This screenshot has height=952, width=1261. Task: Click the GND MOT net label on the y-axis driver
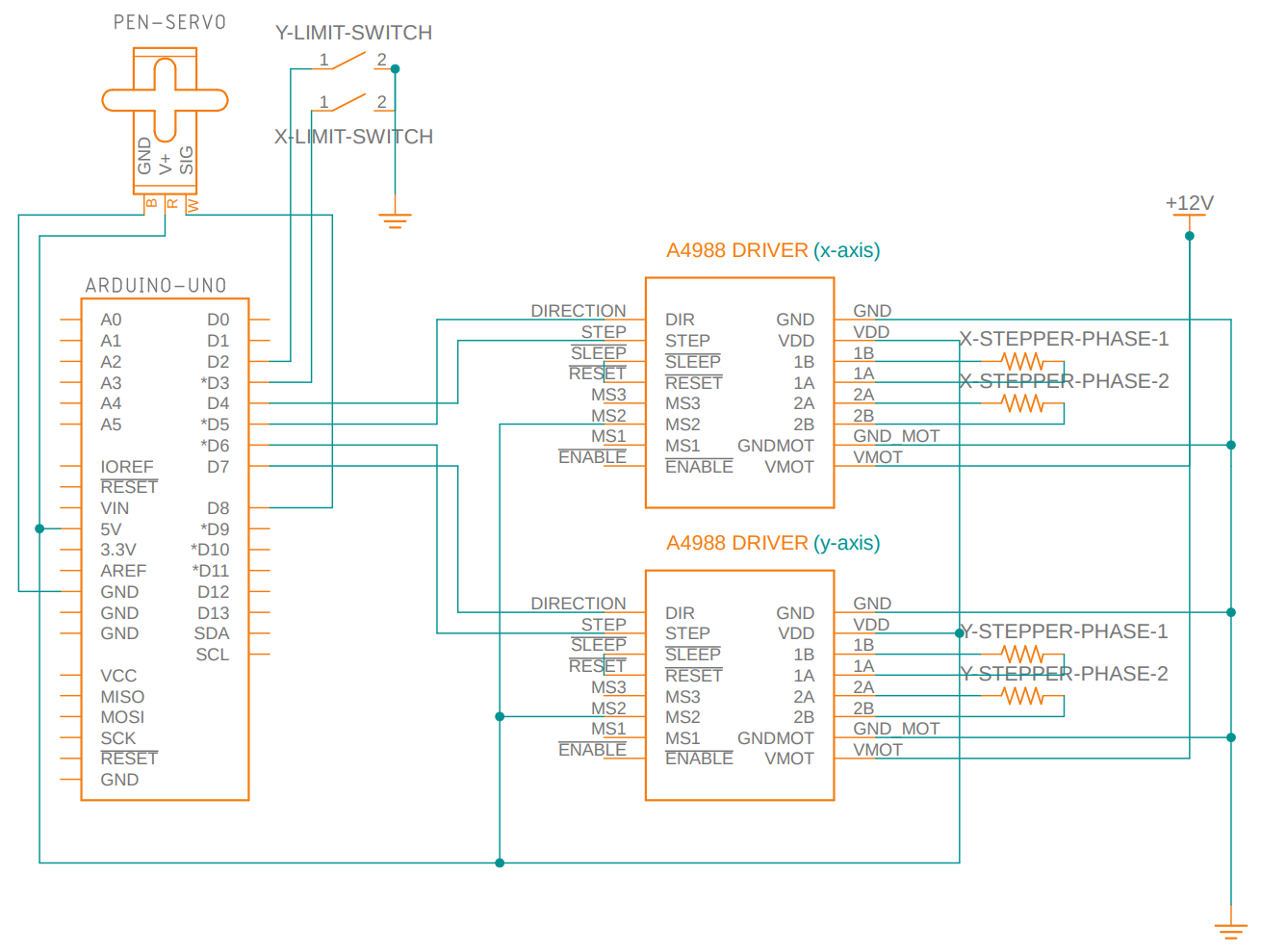pos(896,729)
